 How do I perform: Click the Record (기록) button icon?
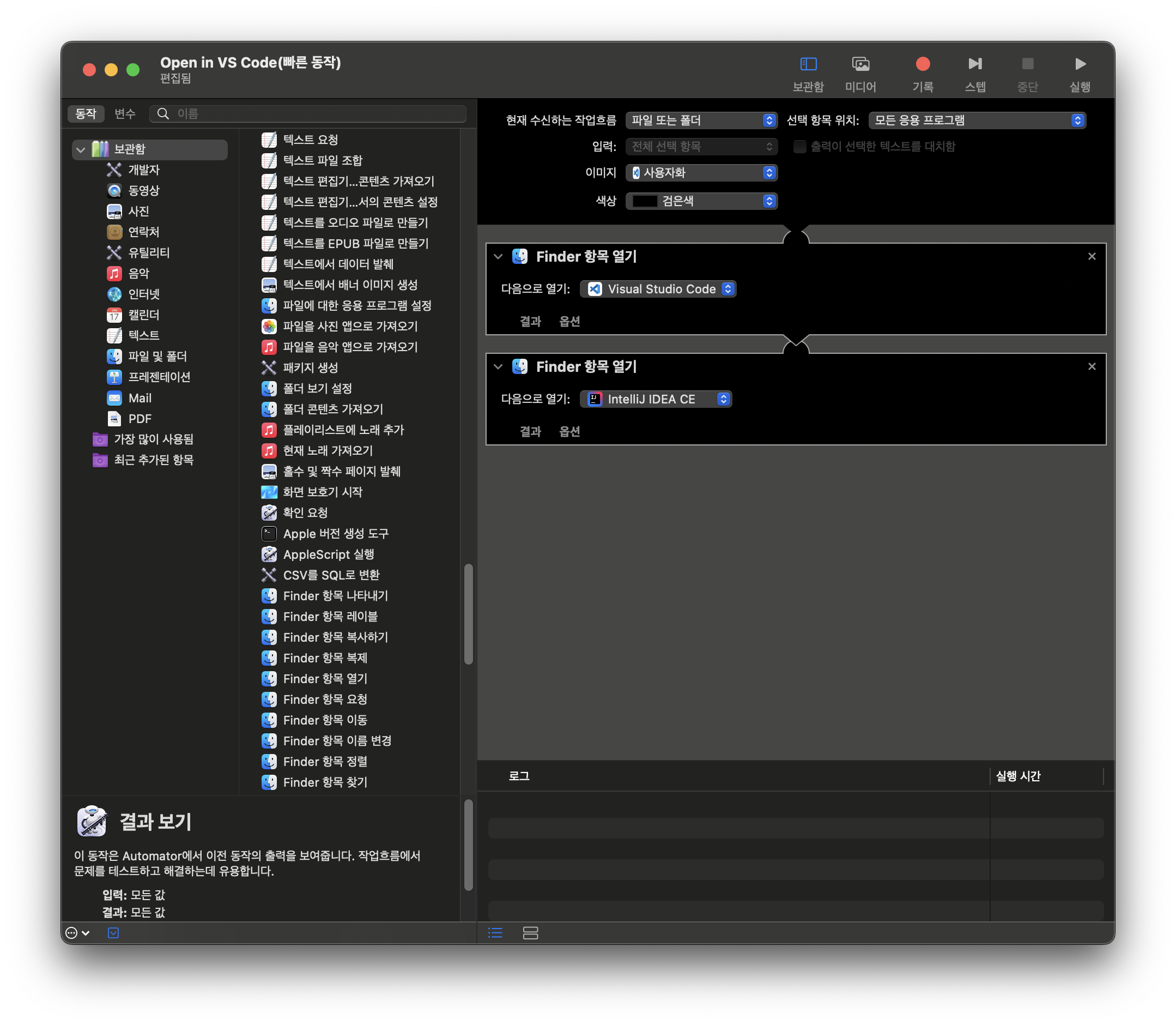pyautogui.click(x=922, y=64)
